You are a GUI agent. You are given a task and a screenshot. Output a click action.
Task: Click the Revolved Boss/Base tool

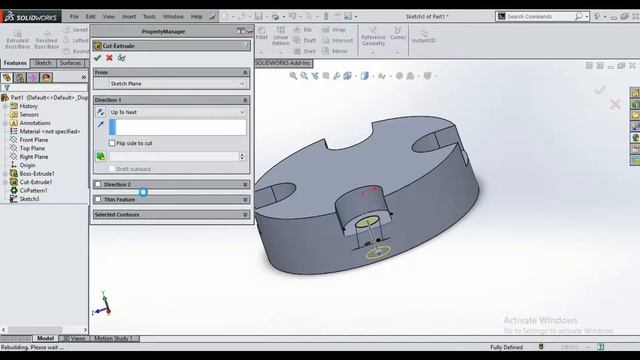click(46, 39)
